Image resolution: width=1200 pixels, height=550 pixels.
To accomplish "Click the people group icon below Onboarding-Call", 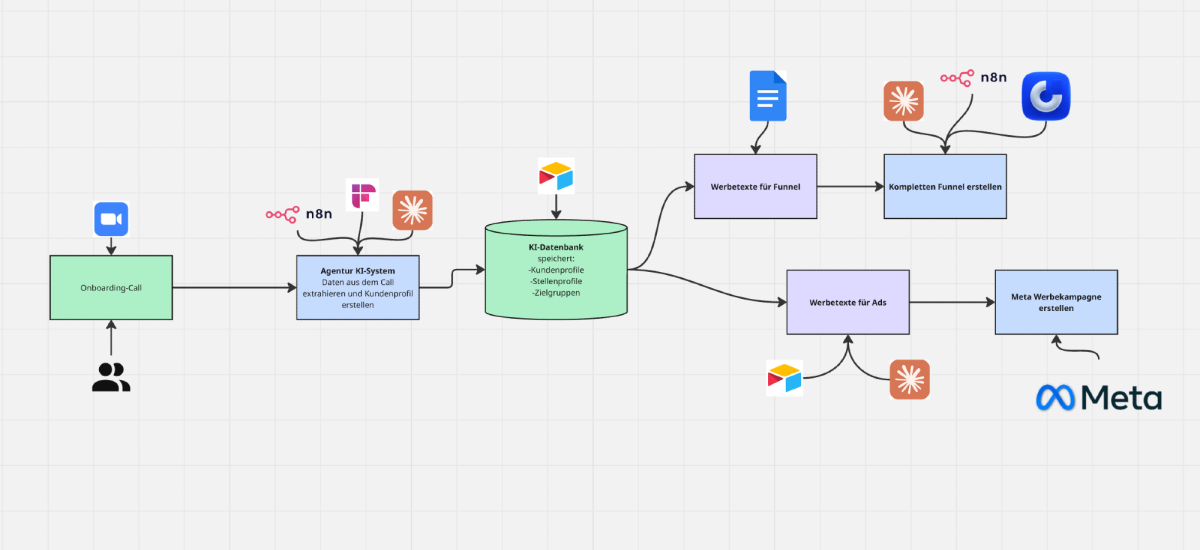I will [x=111, y=377].
